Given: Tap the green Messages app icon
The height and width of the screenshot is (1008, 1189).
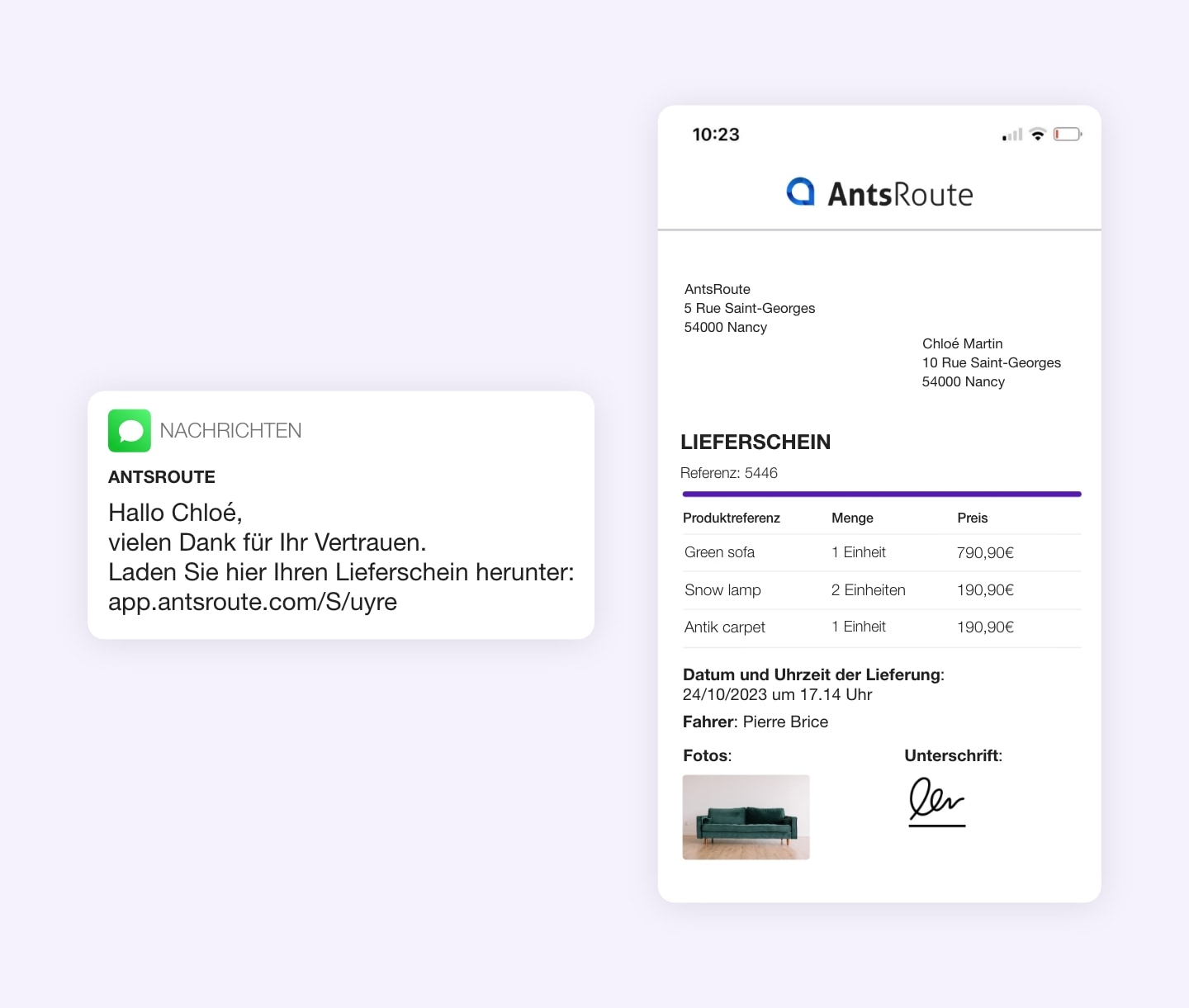Looking at the screenshot, I should pos(130,431).
